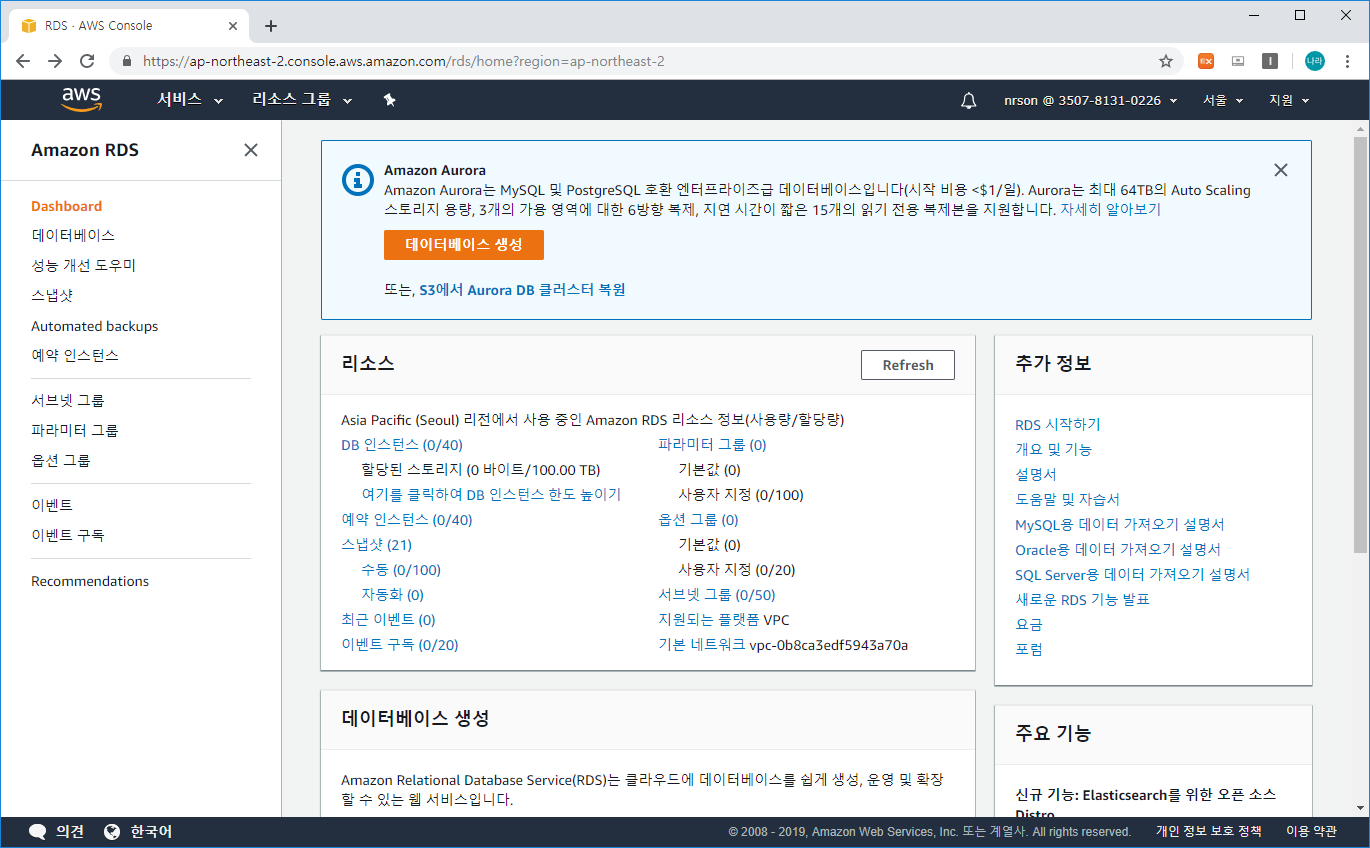Open the 옵션 그룹 (0) resource link
The image size is (1370, 848).
pos(698,520)
